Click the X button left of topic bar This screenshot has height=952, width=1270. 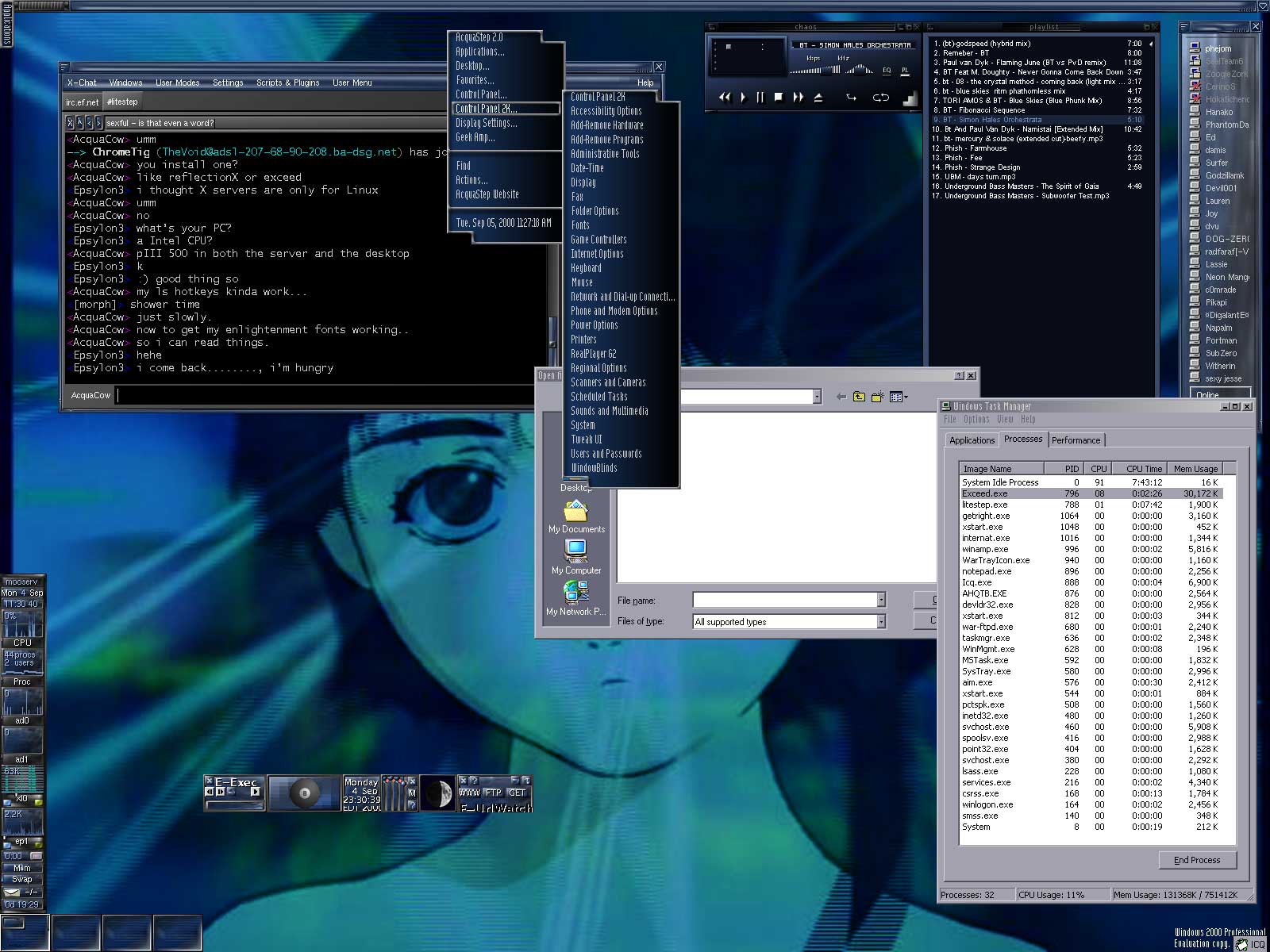pos(70,123)
